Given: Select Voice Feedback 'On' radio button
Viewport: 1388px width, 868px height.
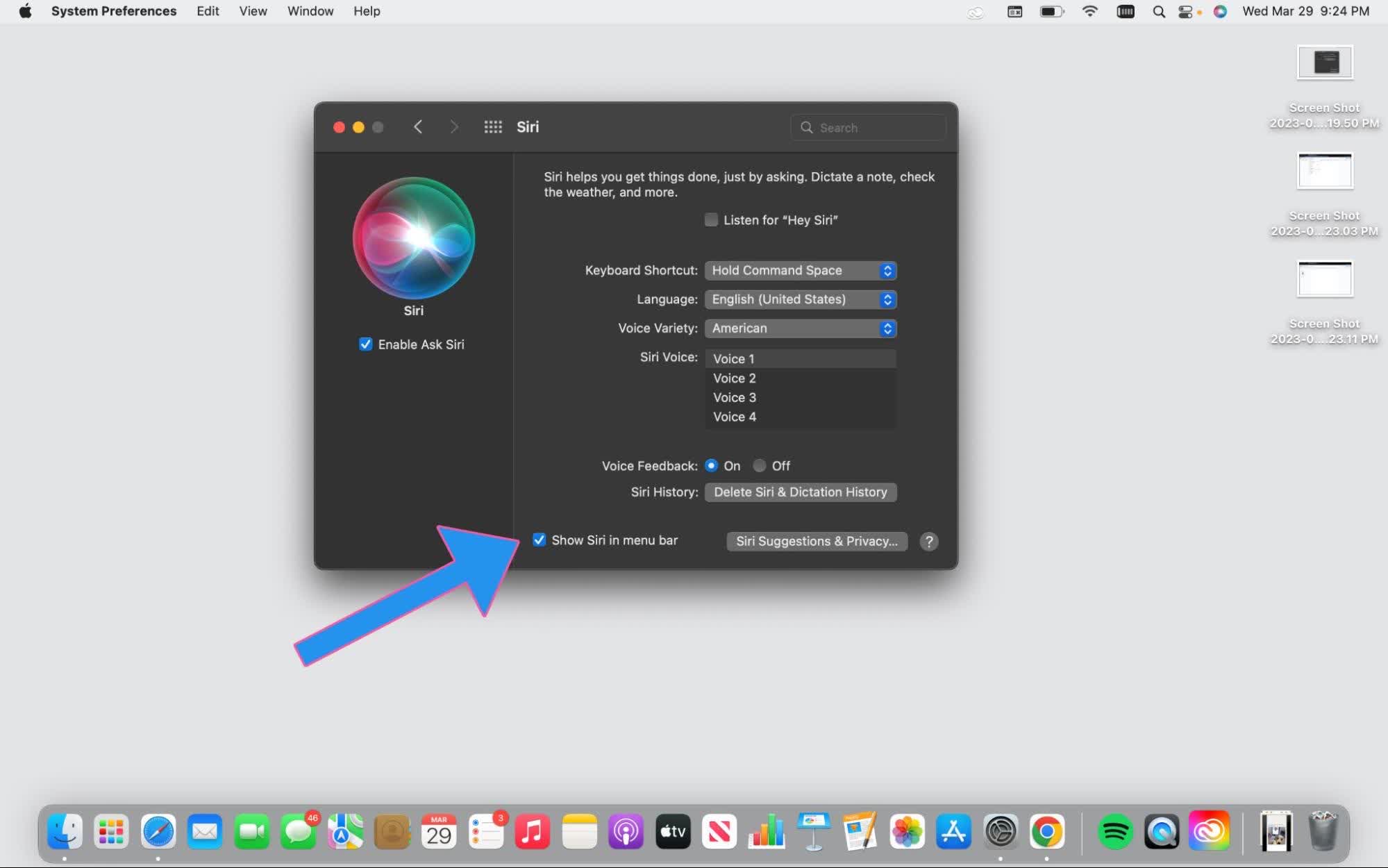Looking at the screenshot, I should tap(711, 465).
